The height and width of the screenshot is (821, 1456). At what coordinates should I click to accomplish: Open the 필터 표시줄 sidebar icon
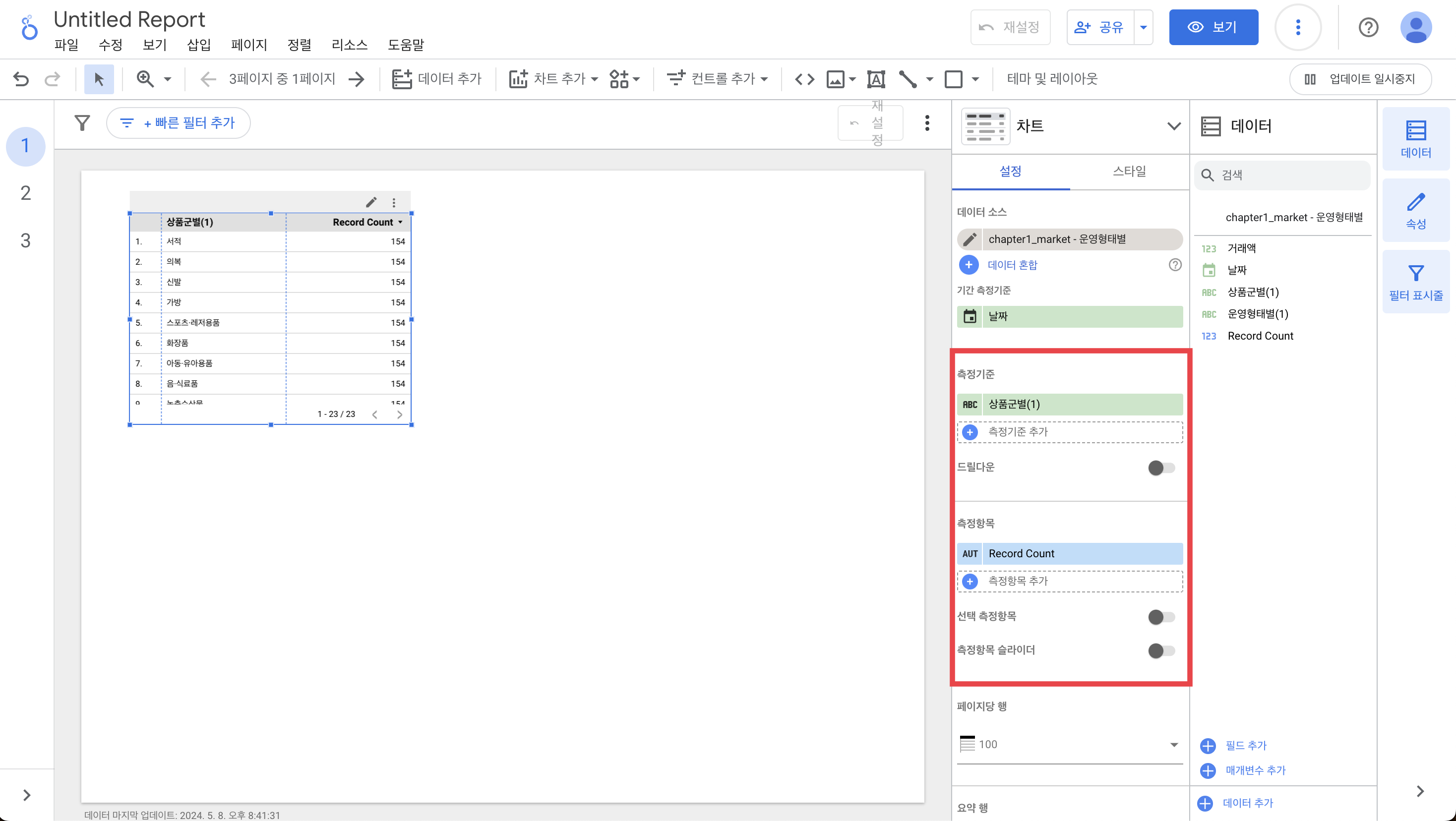[1415, 282]
